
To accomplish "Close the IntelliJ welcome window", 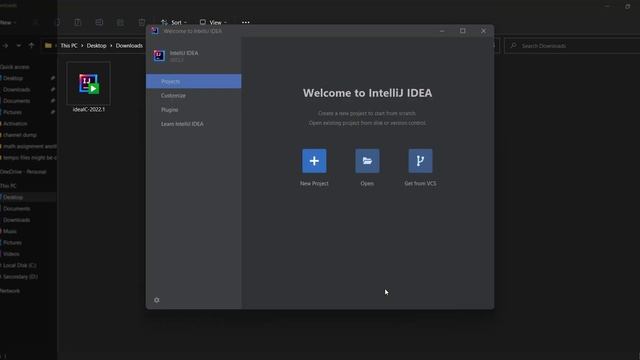I will click(483, 31).
